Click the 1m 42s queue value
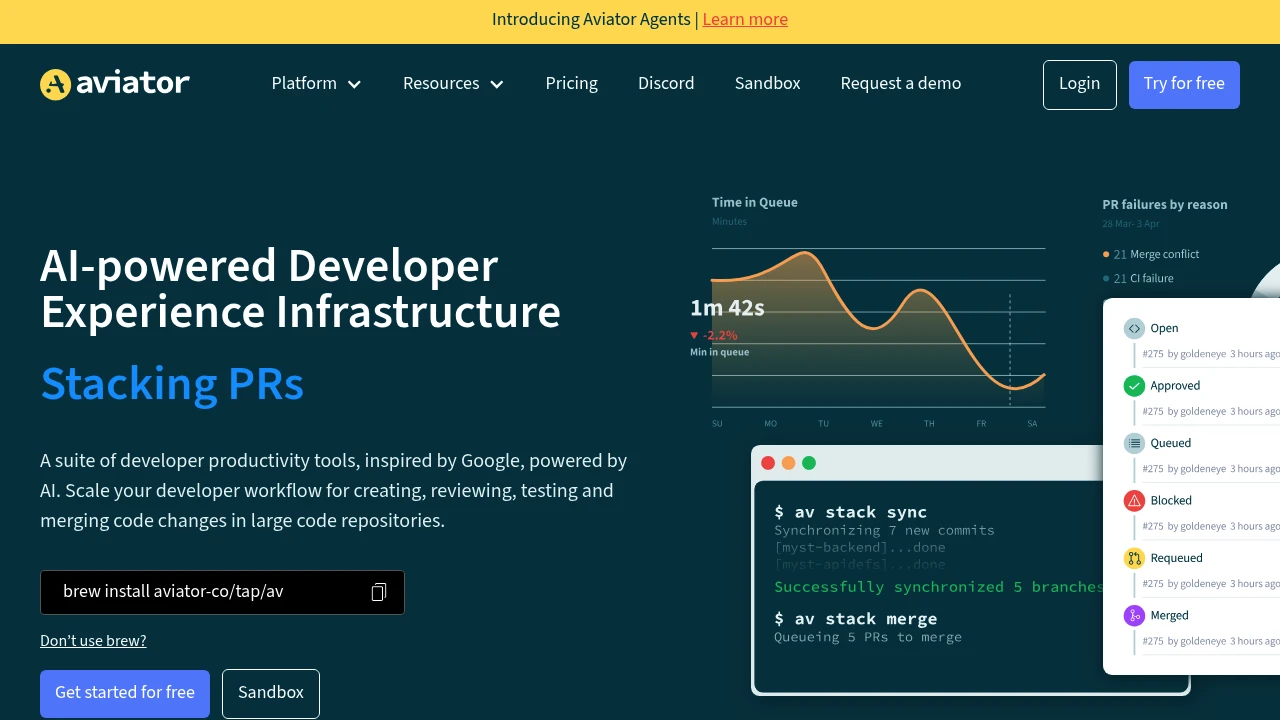The image size is (1280, 720). [x=727, y=308]
